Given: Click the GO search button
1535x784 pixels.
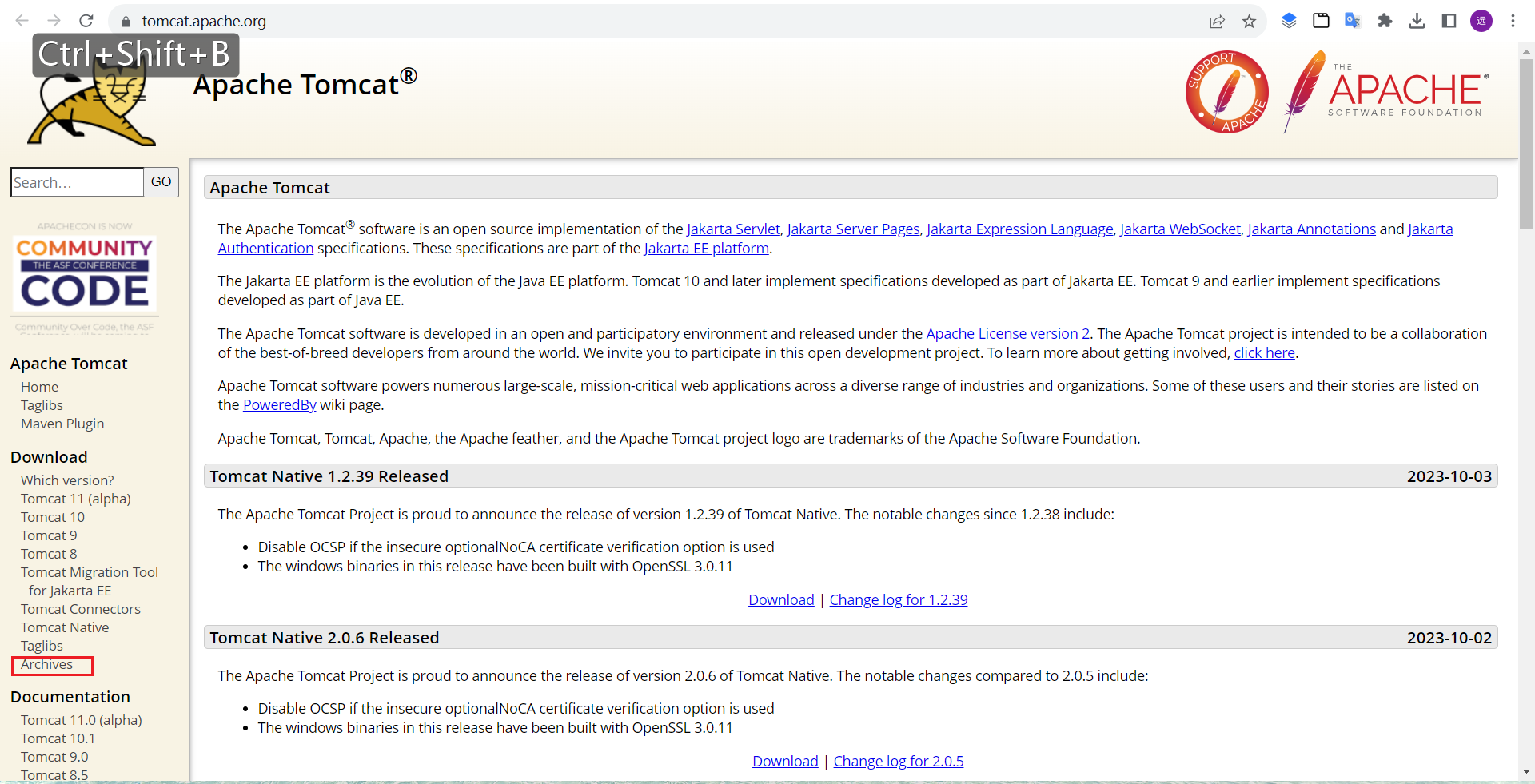Looking at the screenshot, I should pos(161,182).
